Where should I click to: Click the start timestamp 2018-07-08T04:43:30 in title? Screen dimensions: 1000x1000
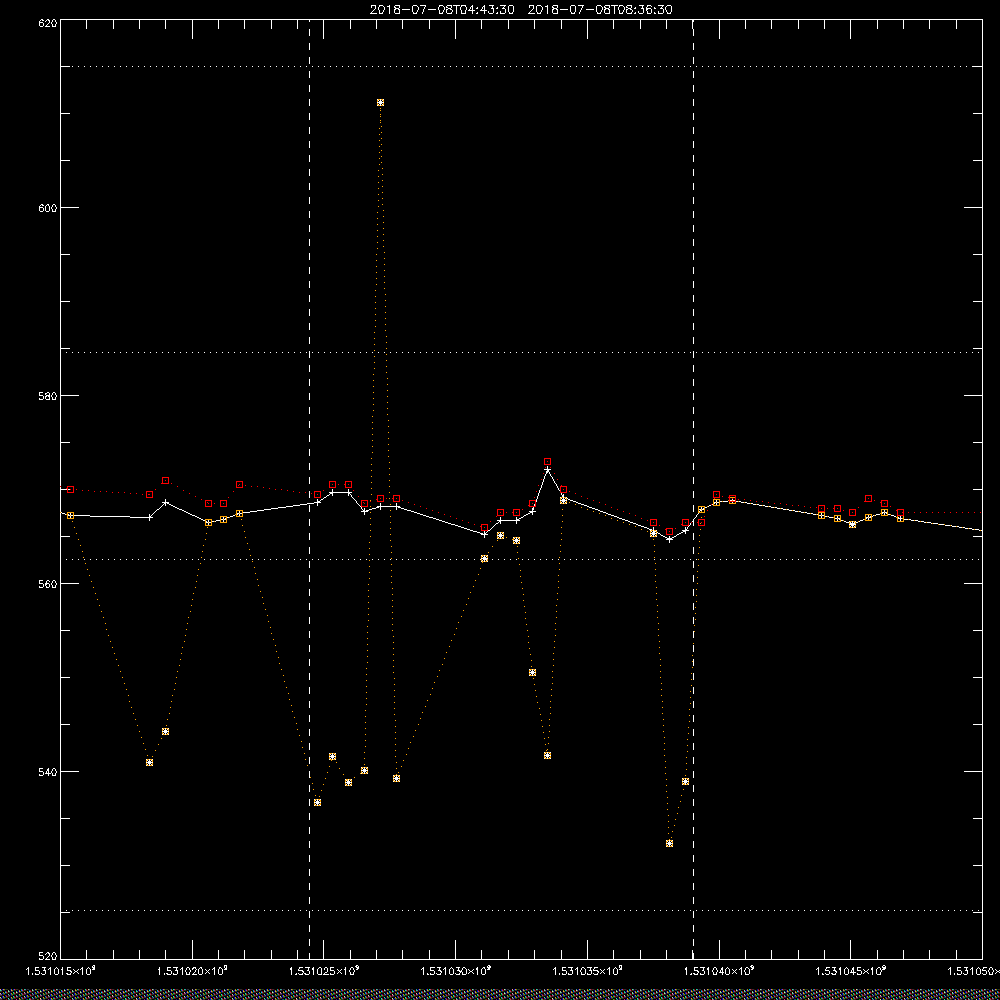tap(442, 10)
